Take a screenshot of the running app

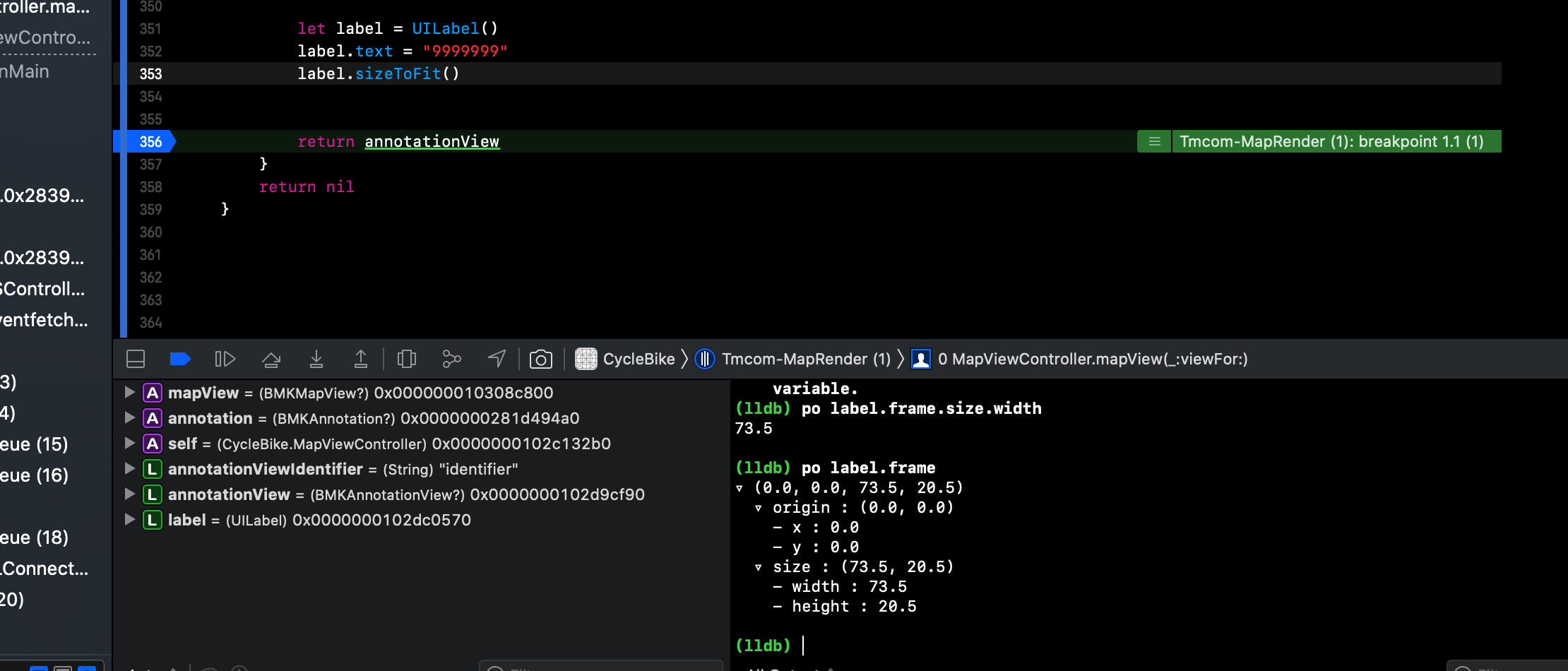click(x=540, y=359)
